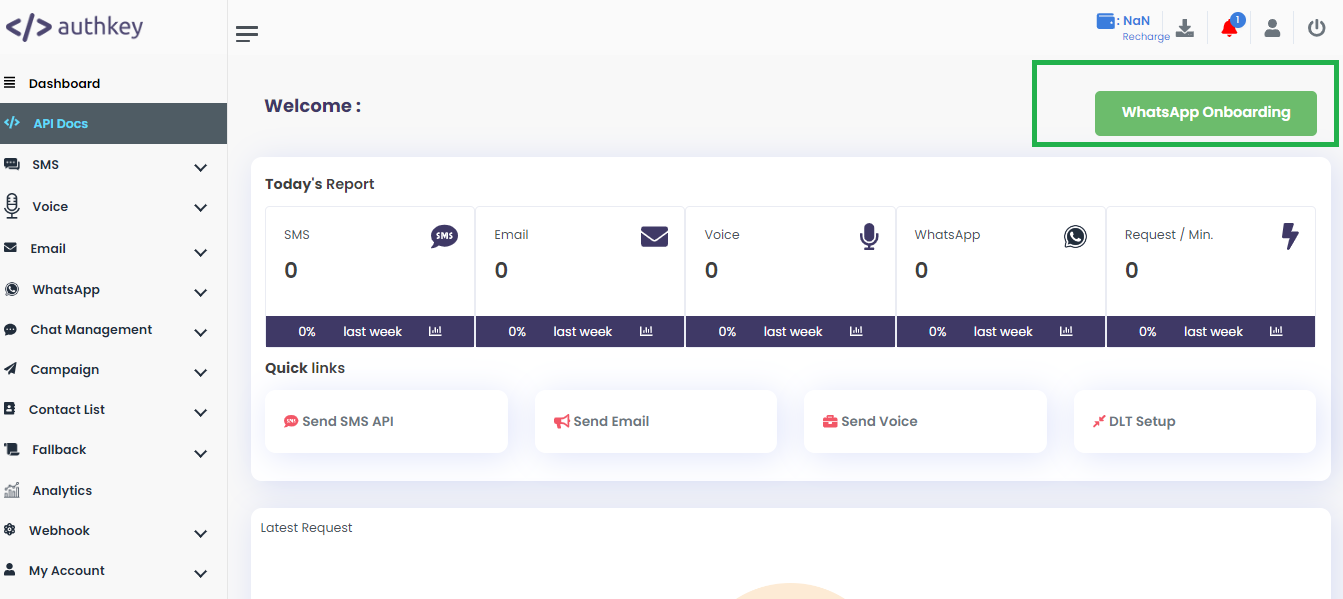Open Analytics in the sidebar

113,490
